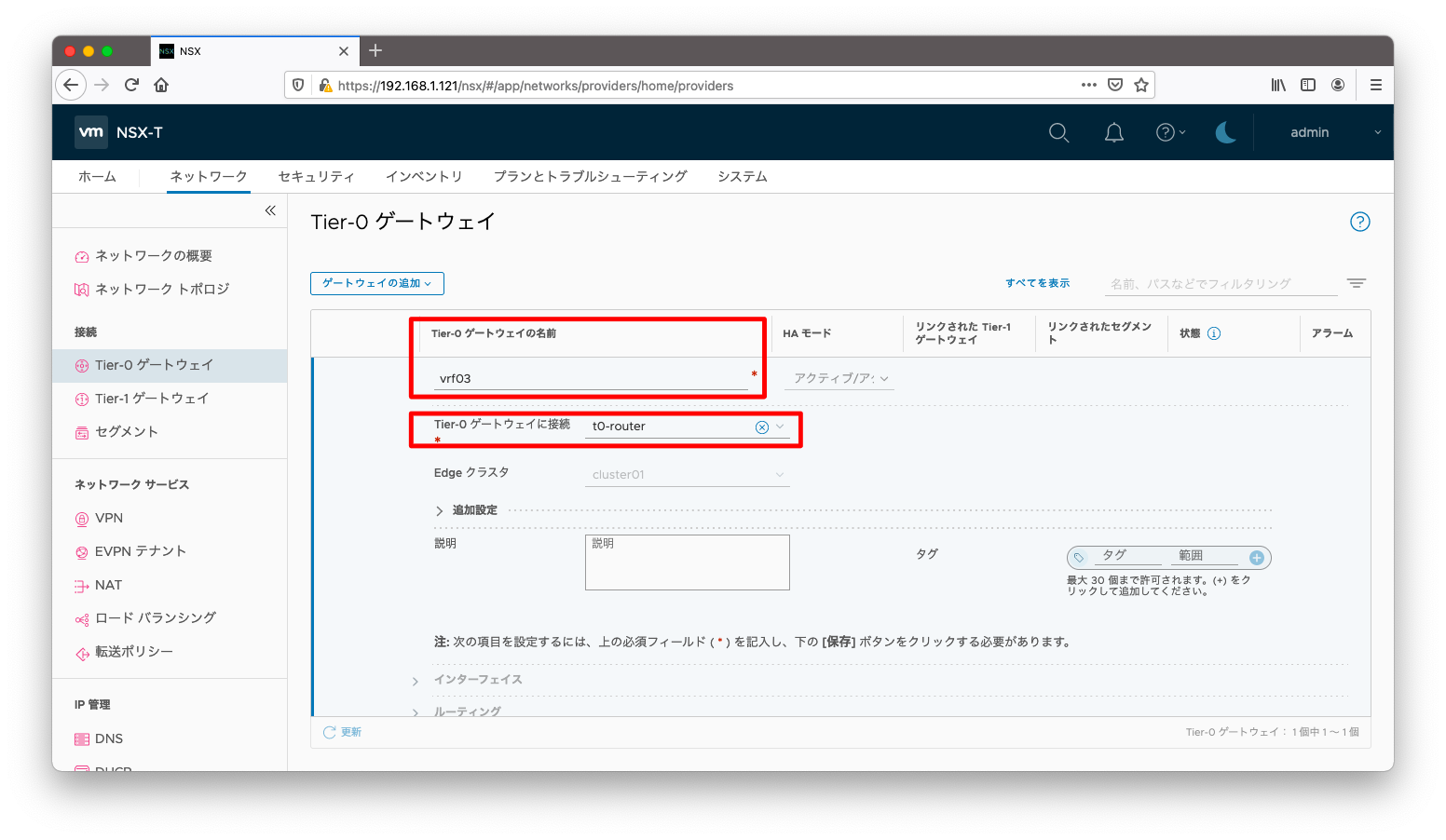
Task: Open ロード バランシング in sidebar
Action: point(145,618)
